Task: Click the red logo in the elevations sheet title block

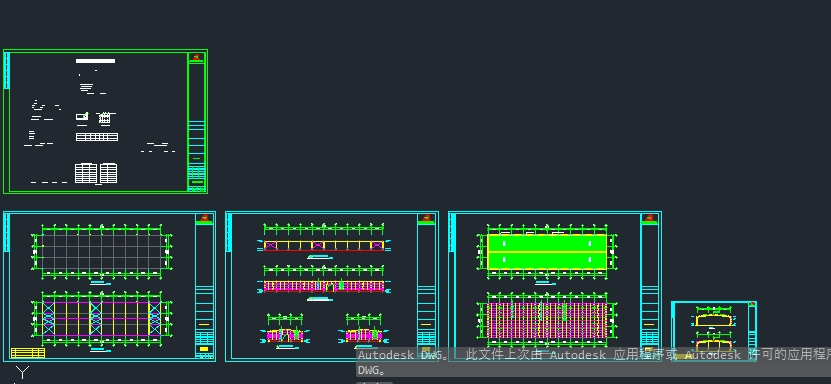Action: [427, 218]
